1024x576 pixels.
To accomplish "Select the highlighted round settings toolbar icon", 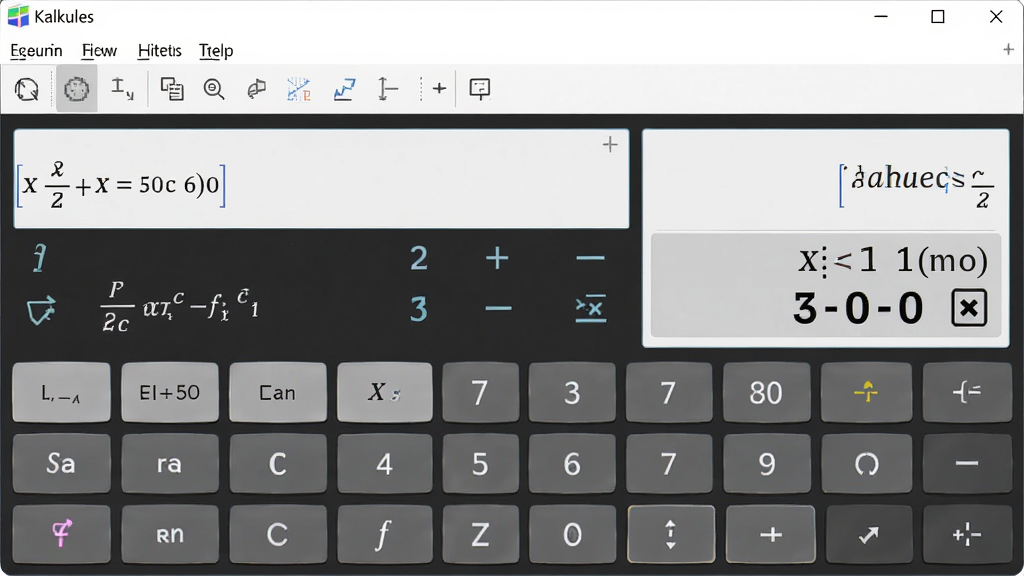I will click(x=76, y=89).
